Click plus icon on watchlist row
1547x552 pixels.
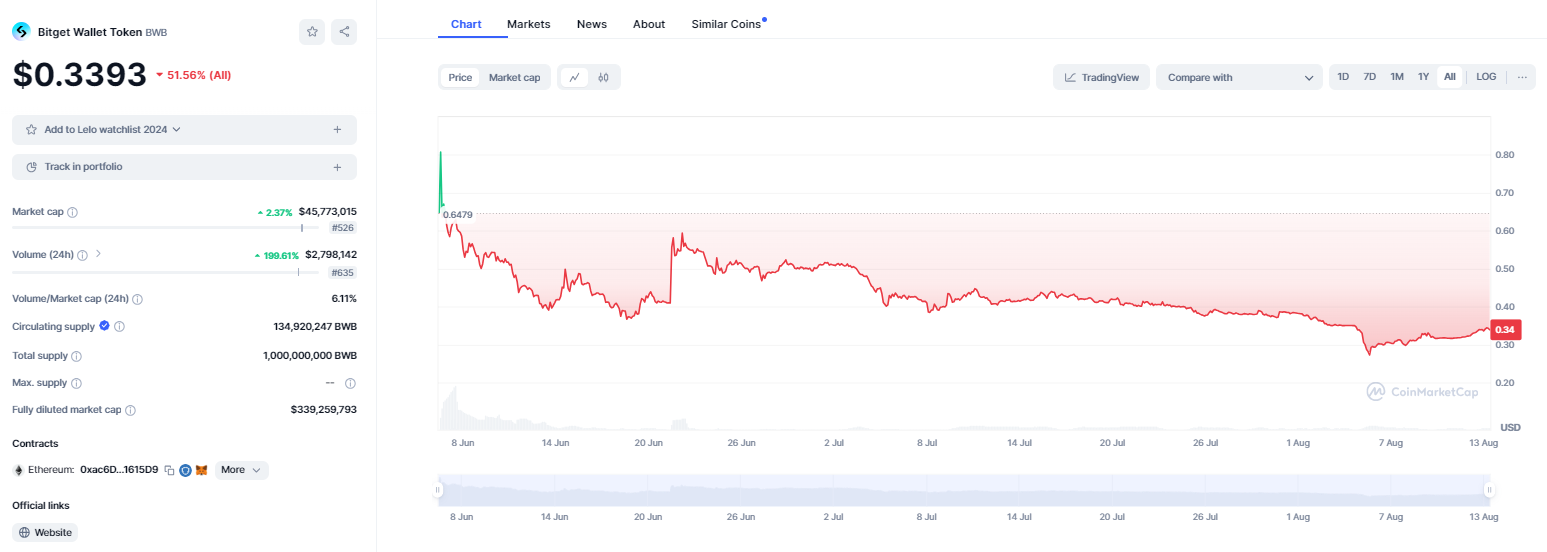337,129
